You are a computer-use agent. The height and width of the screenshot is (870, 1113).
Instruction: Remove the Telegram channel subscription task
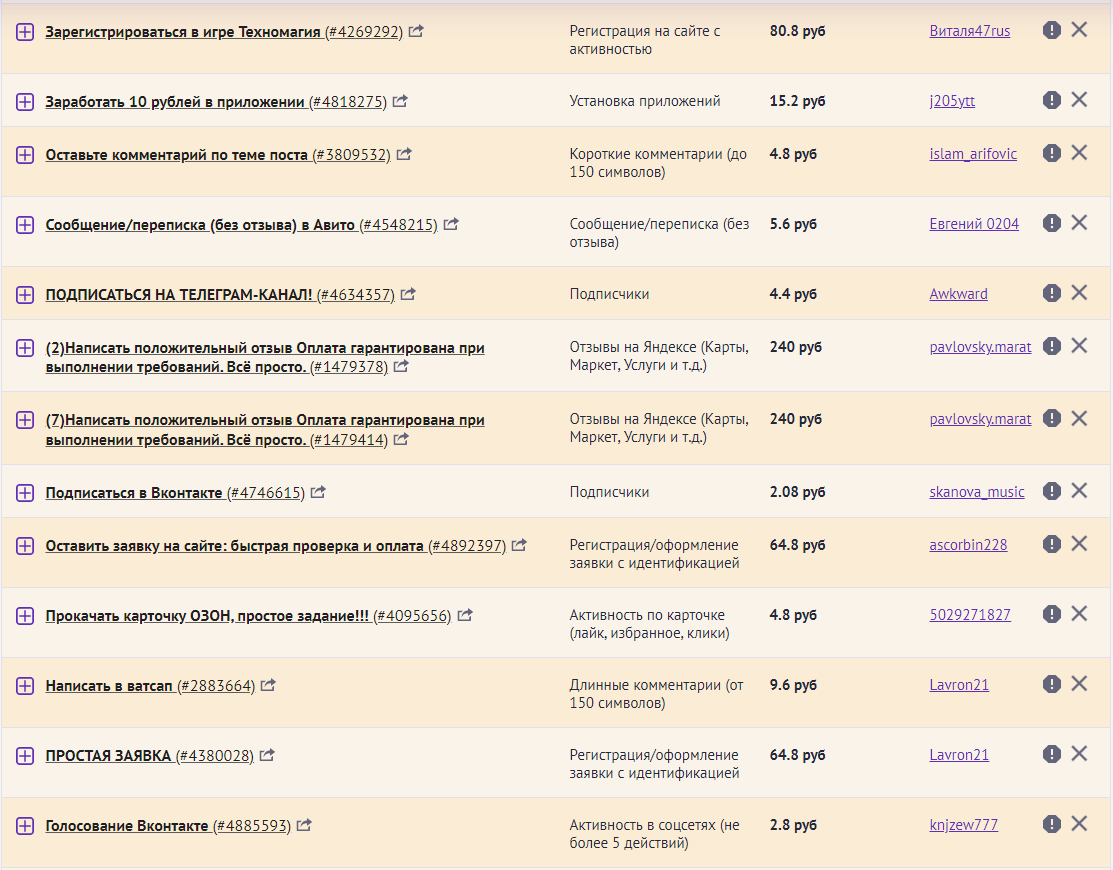coord(1079,292)
